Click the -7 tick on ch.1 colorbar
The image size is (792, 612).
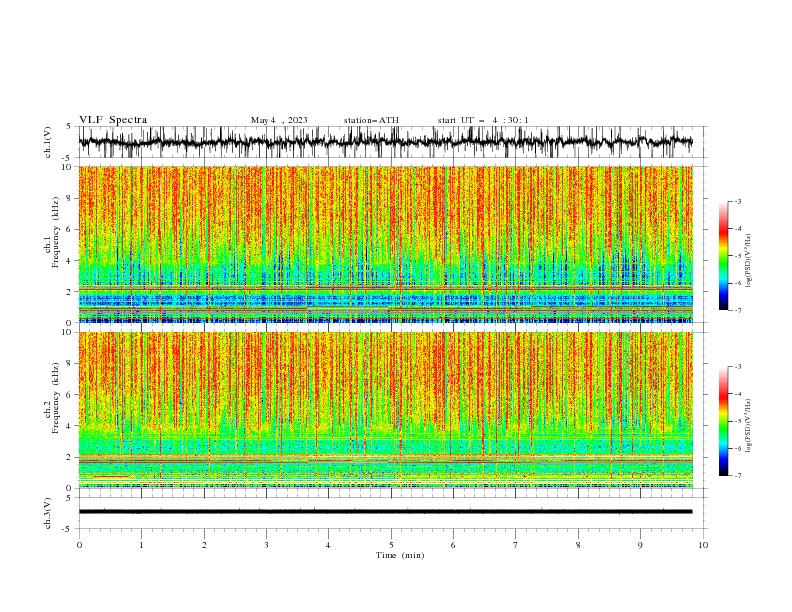point(737,310)
